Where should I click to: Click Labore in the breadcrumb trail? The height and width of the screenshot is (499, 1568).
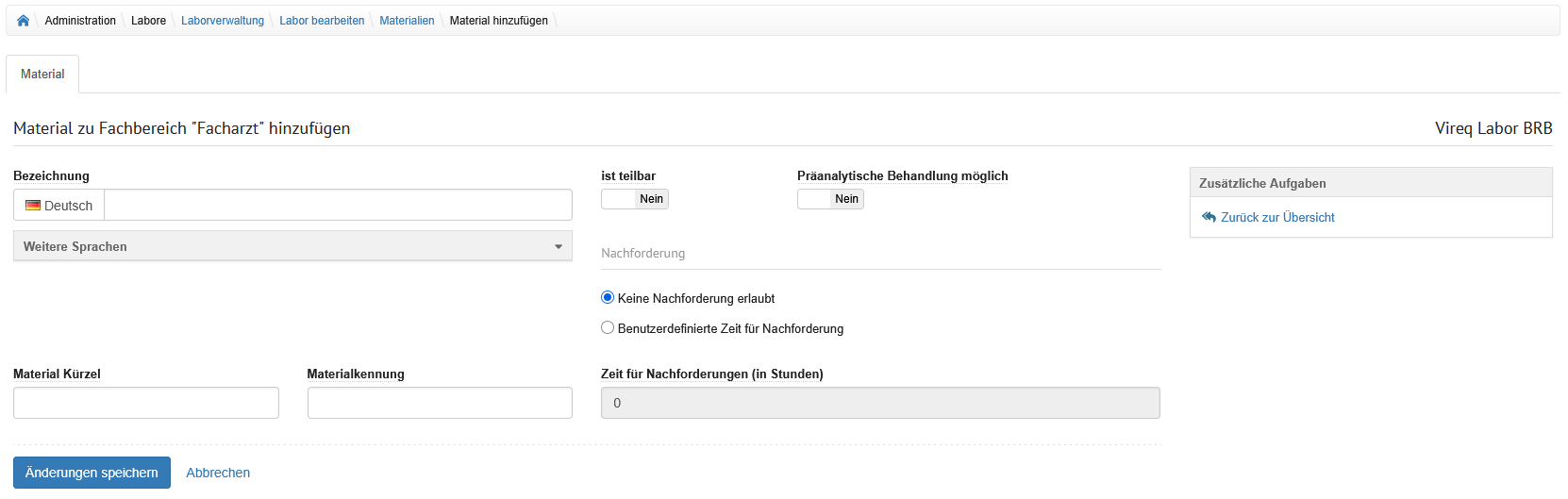click(148, 21)
